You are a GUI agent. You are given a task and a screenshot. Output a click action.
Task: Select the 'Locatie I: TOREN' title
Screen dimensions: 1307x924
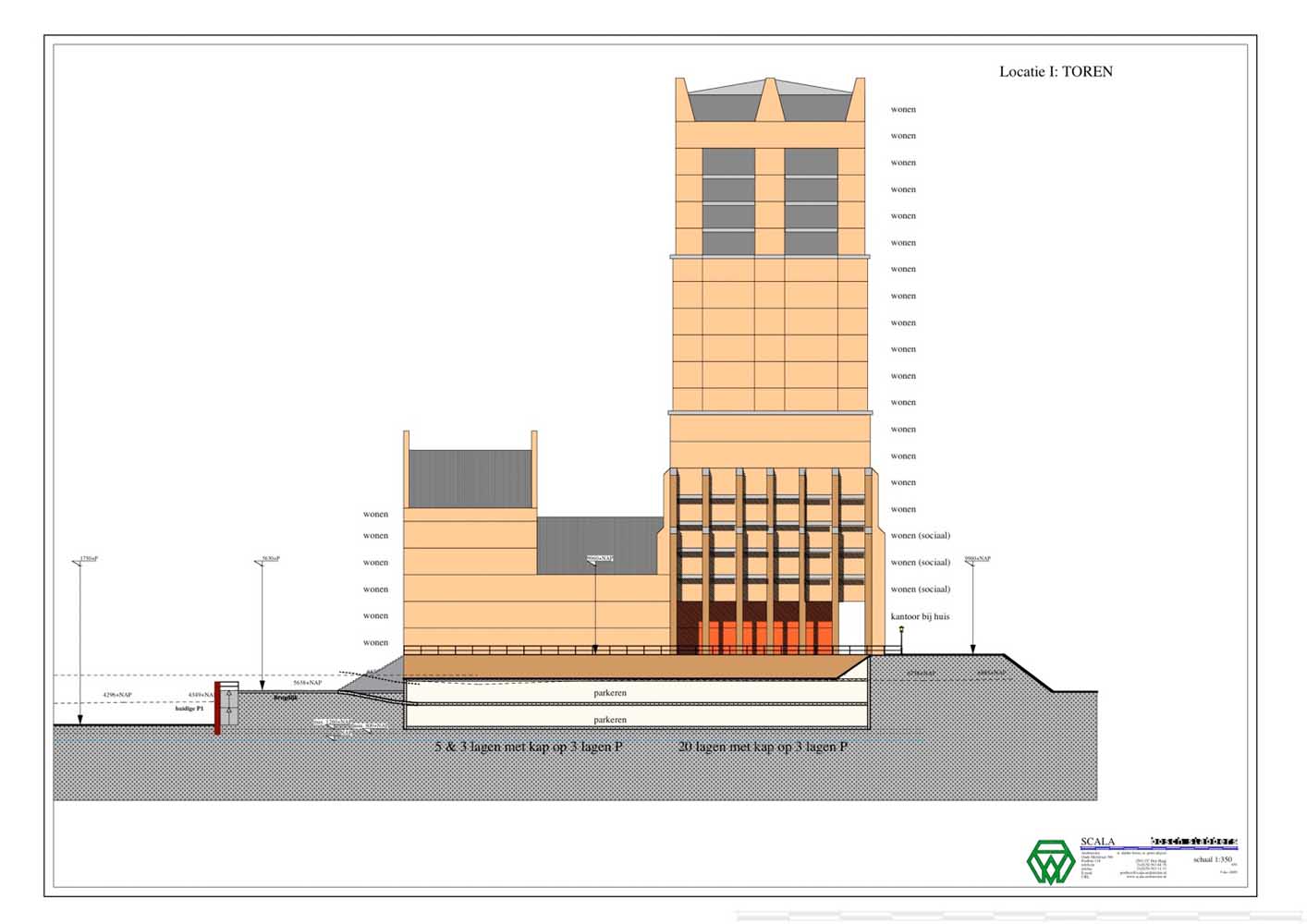pos(1056,71)
